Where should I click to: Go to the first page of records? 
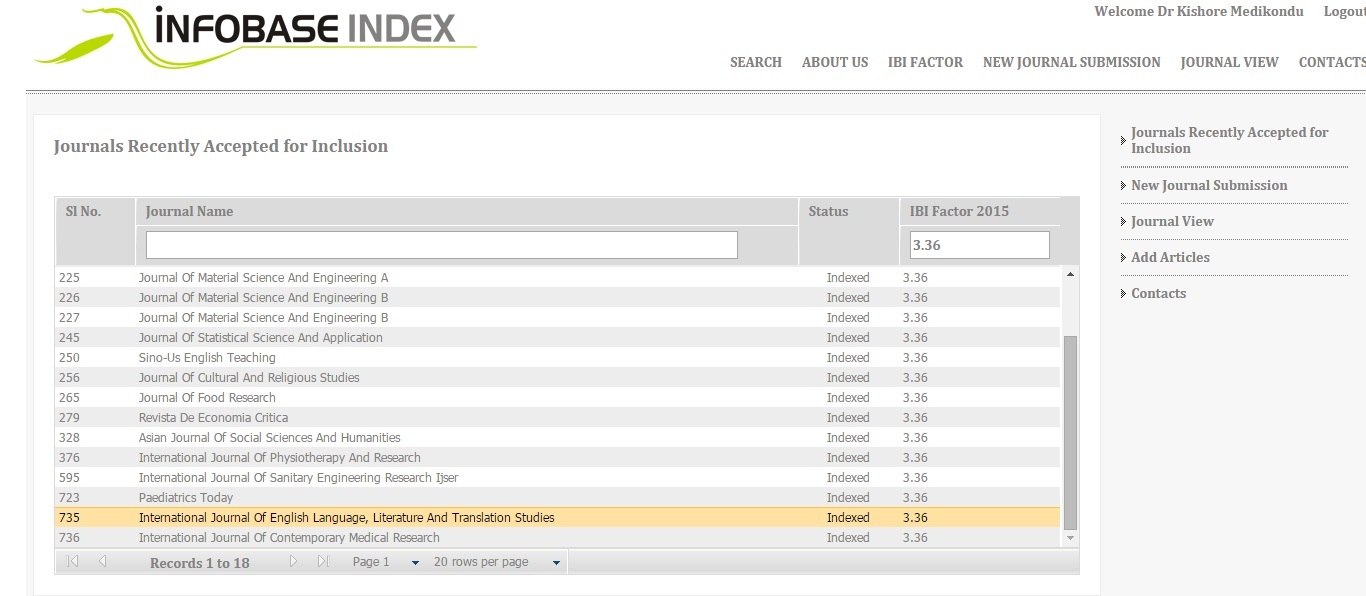pos(72,562)
